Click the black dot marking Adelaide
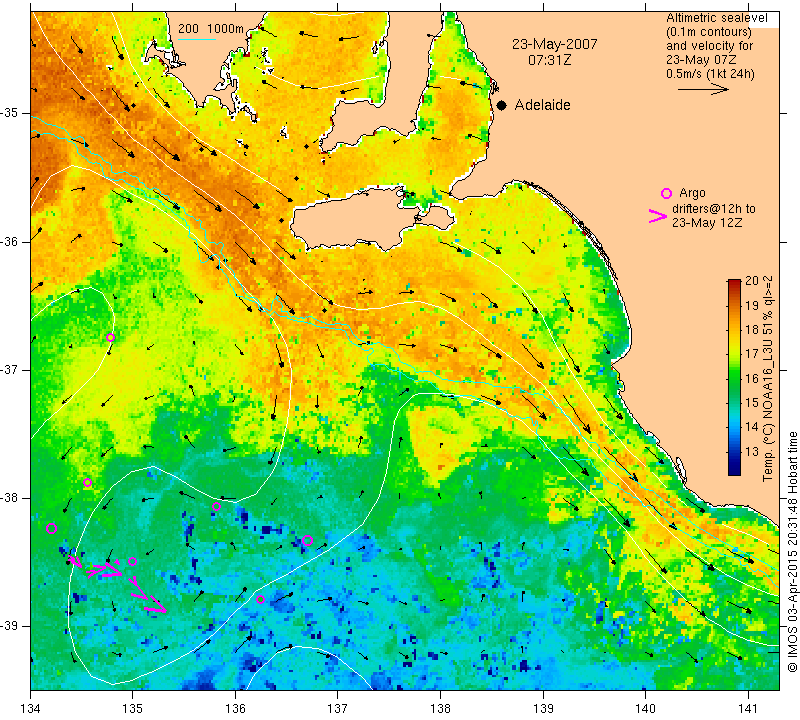The height and width of the screenshot is (720, 800). coord(502,105)
